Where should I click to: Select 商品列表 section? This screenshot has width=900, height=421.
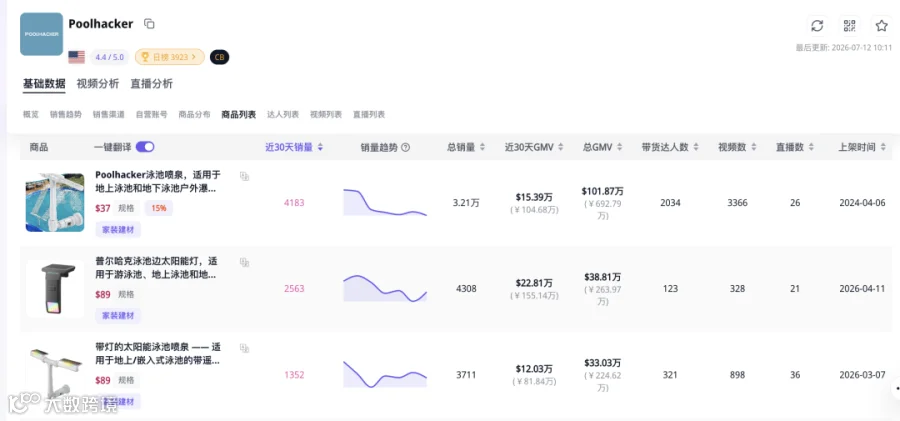click(x=239, y=114)
